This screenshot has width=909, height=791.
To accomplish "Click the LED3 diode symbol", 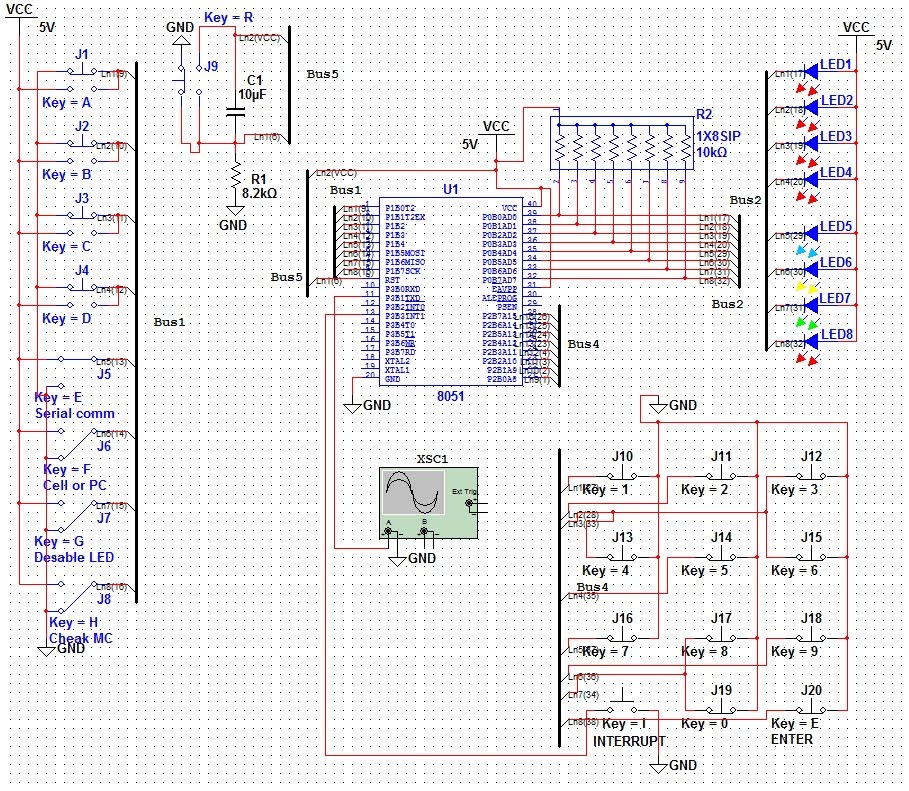I will pos(813,143).
